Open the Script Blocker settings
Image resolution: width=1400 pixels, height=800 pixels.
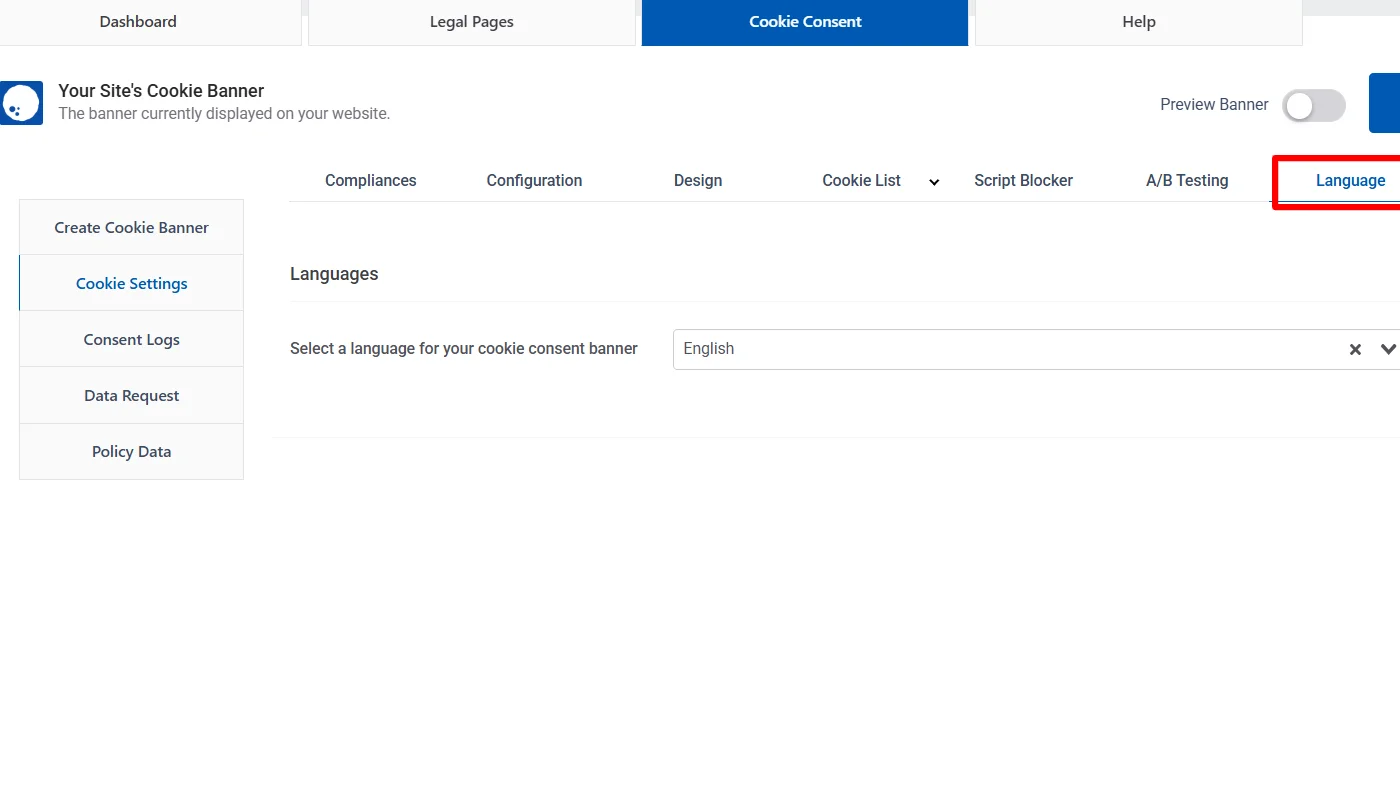(x=1023, y=181)
